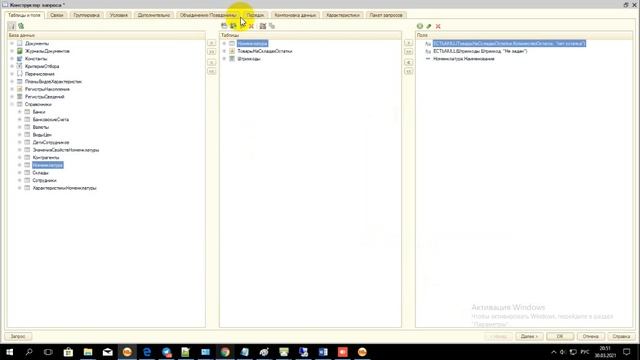Expand Штрихкоды in the Таблицы panel
Viewport: 640px width, 360px height.
click(224, 59)
